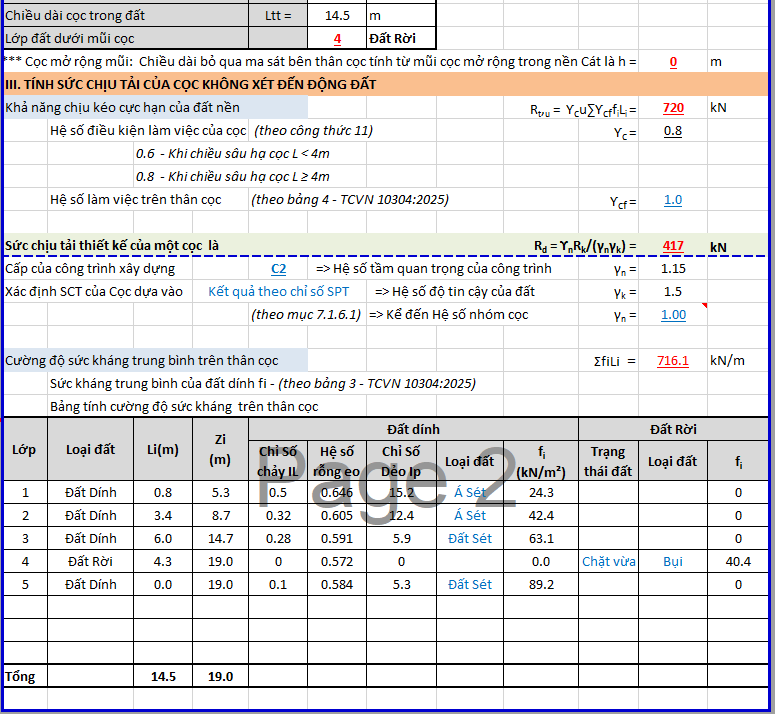Click the blue pile group factor 1.00
The height and width of the screenshot is (714, 775).
673,315
